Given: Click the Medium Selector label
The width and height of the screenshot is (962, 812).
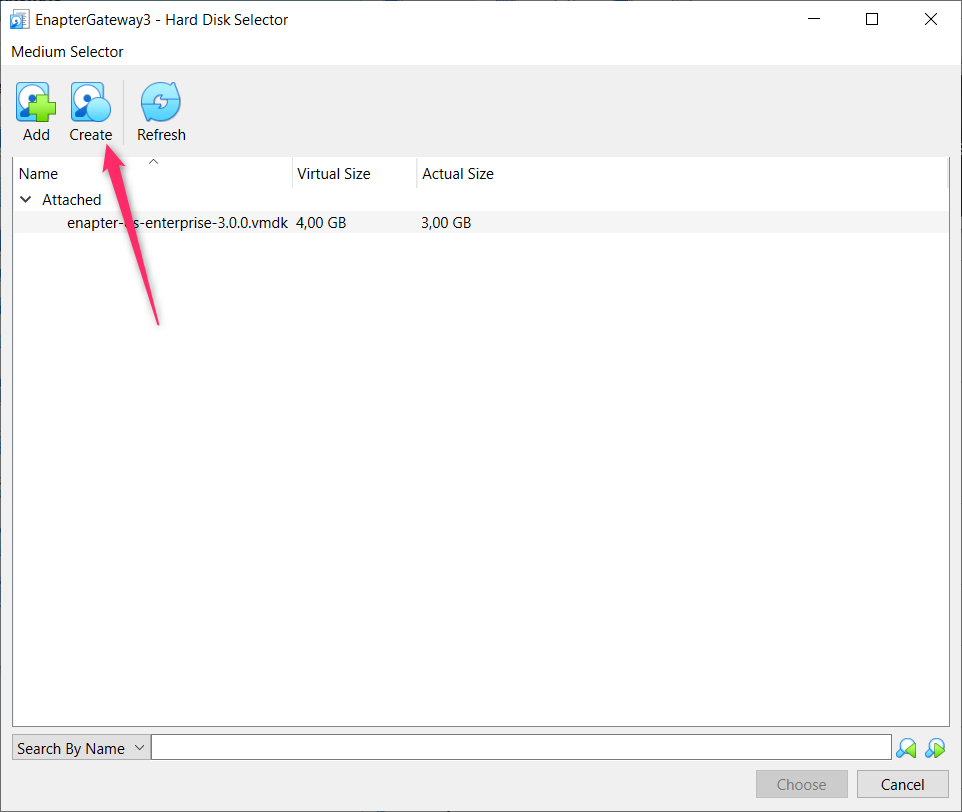Looking at the screenshot, I should coord(67,51).
